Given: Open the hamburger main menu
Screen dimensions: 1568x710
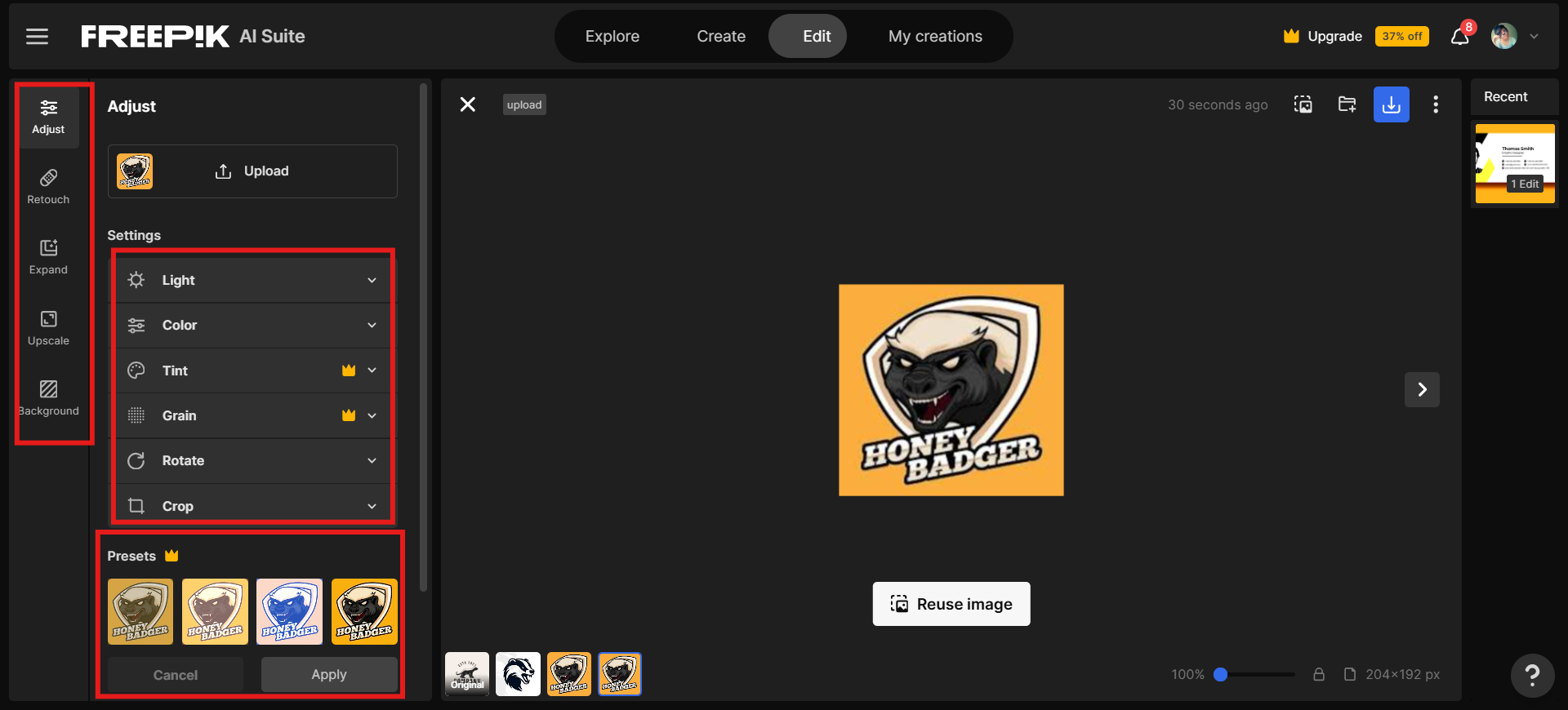Looking at the screenshot, I should [37, 37].
